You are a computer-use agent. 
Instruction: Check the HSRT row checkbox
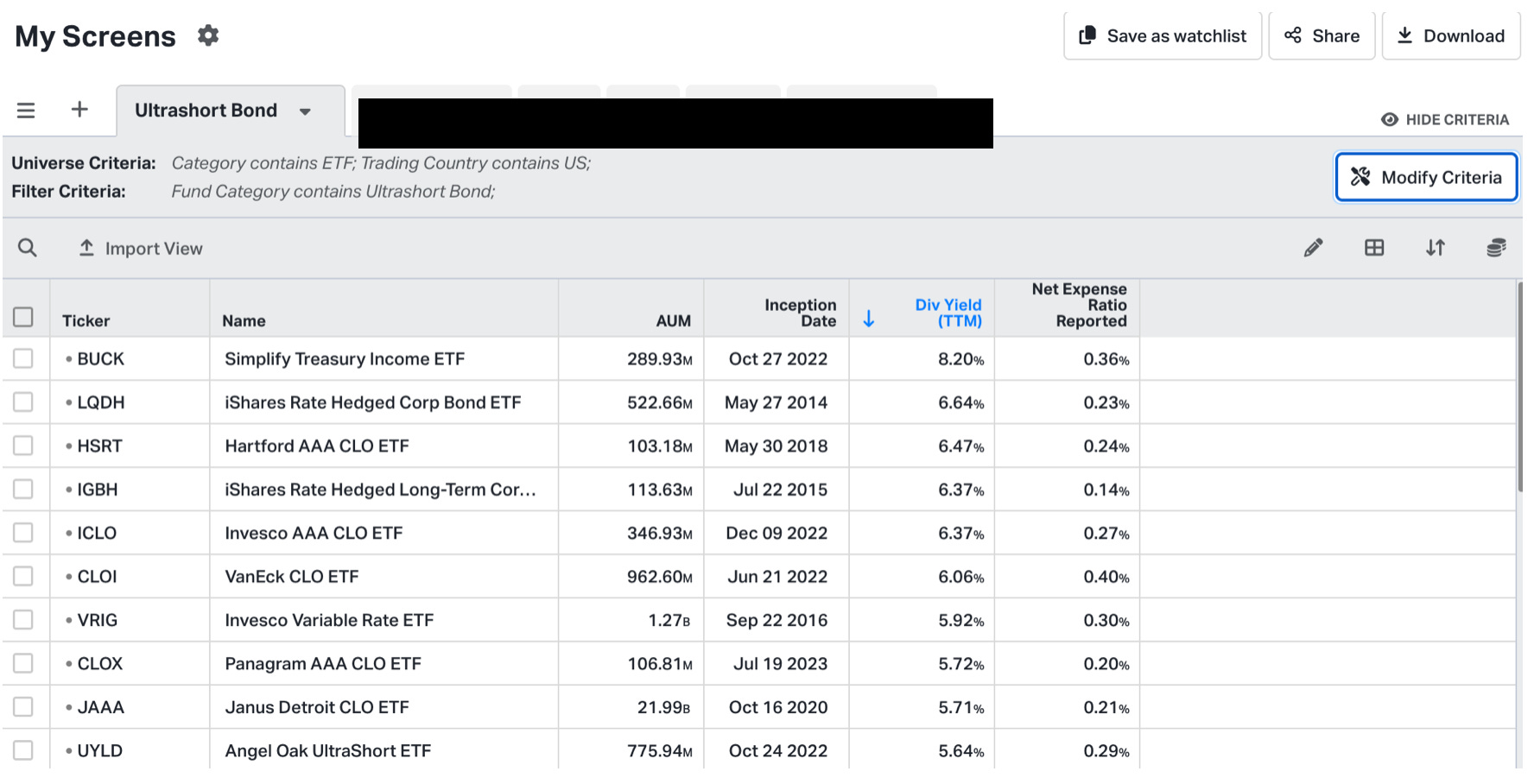pos(23,446)
